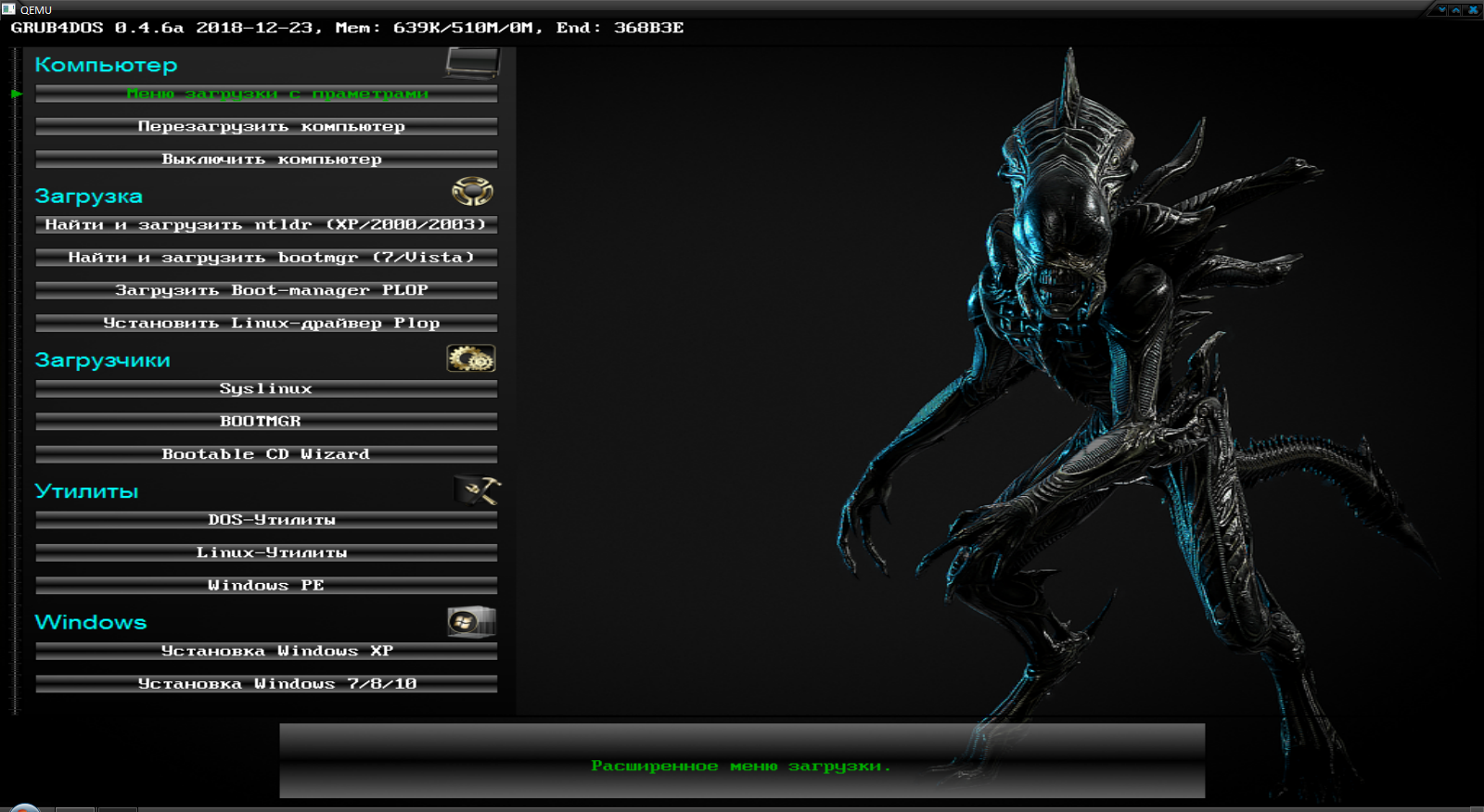Click the 'Расширенное меню загрузки.' help text
Image resolution: width=1484 pixels, height=812 pixels.
tap(741, 766)
